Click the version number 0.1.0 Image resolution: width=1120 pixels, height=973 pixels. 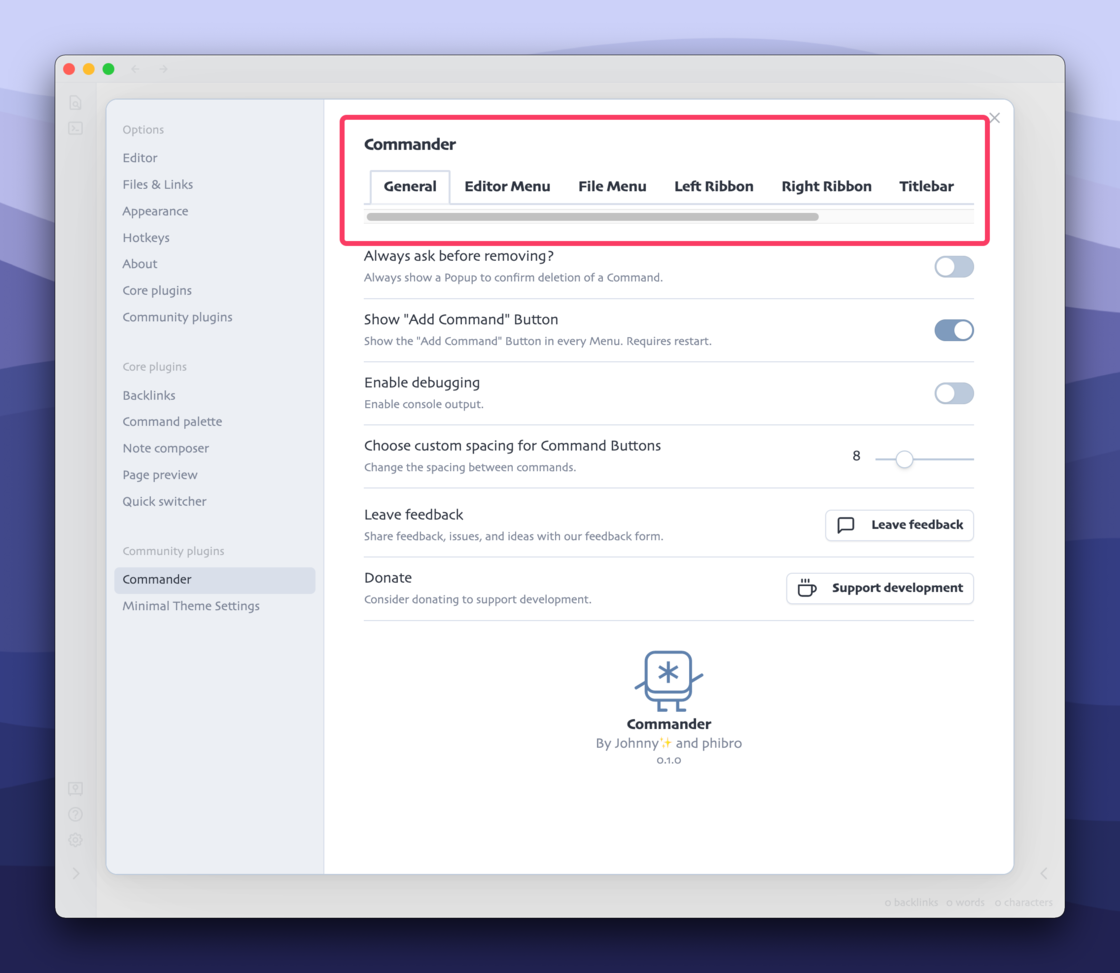pos(669,760)
